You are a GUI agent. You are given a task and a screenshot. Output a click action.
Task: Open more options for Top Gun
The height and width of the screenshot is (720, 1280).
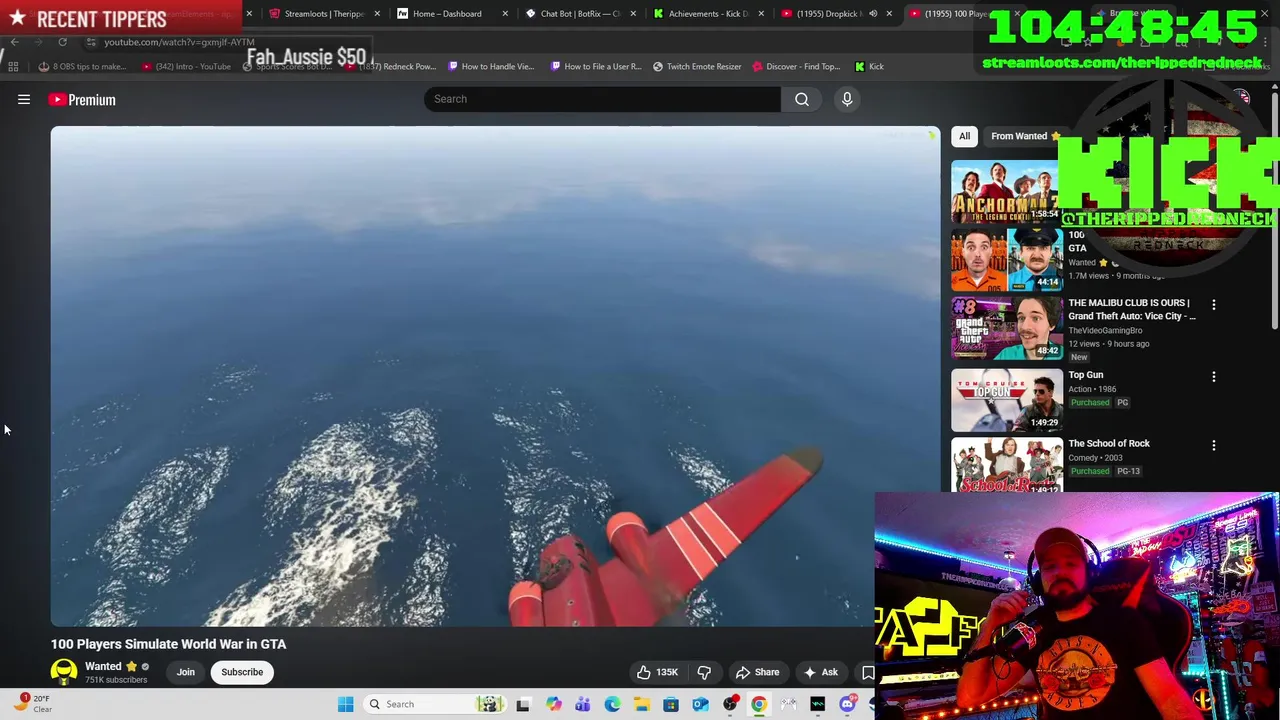1214,377
